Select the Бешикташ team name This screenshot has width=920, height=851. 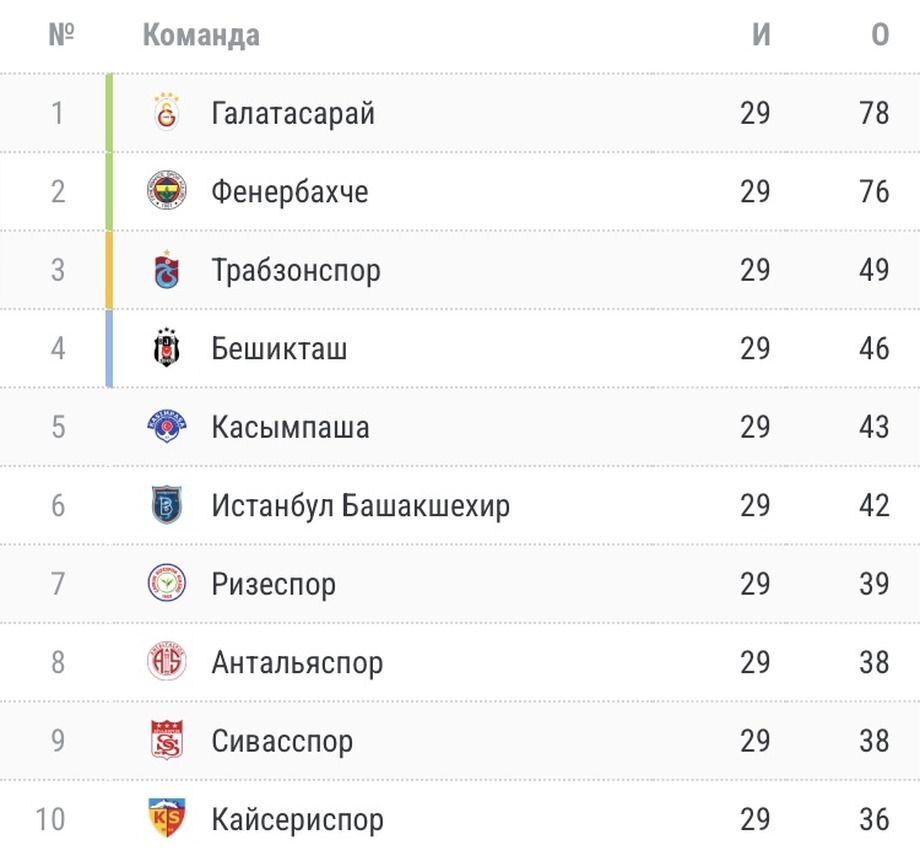(x=279, y=348)
